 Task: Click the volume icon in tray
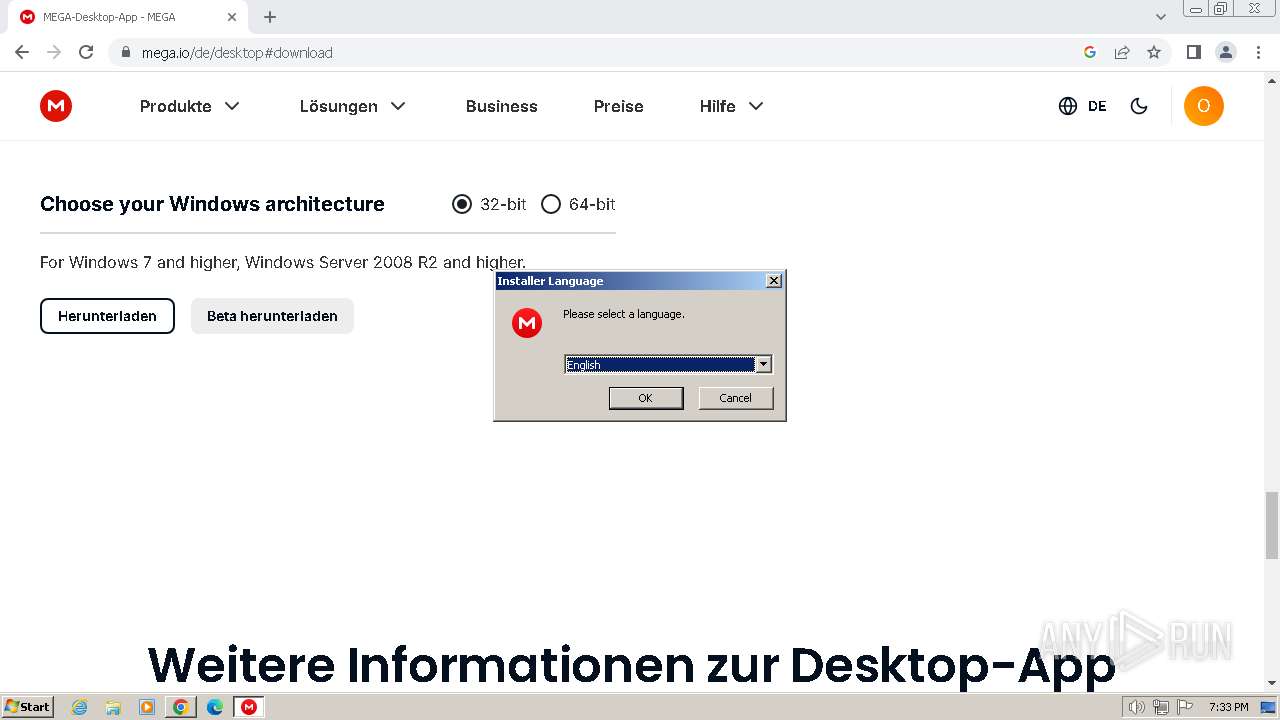[x=1137, y=707]
